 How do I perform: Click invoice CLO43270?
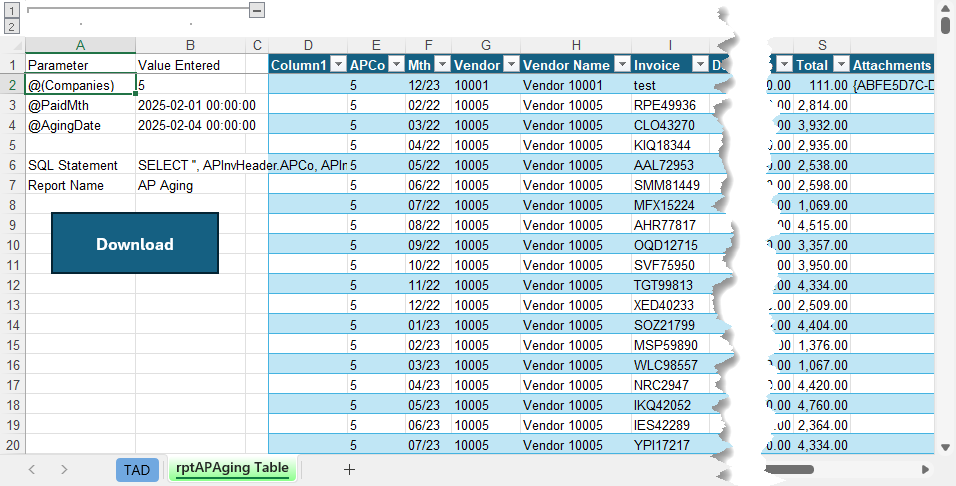[x=671, y=125]
